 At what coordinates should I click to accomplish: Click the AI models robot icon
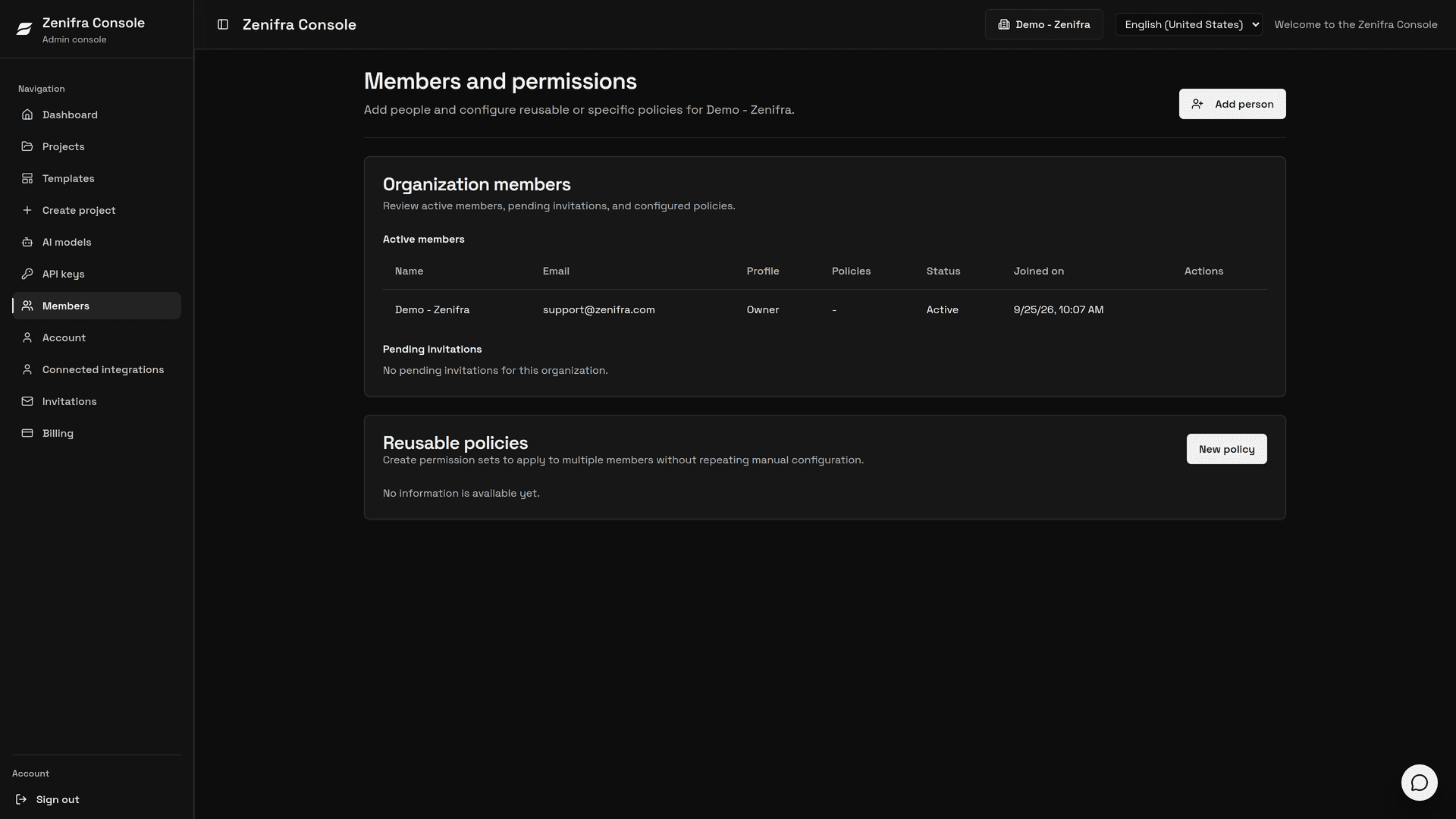click(27, 242)
